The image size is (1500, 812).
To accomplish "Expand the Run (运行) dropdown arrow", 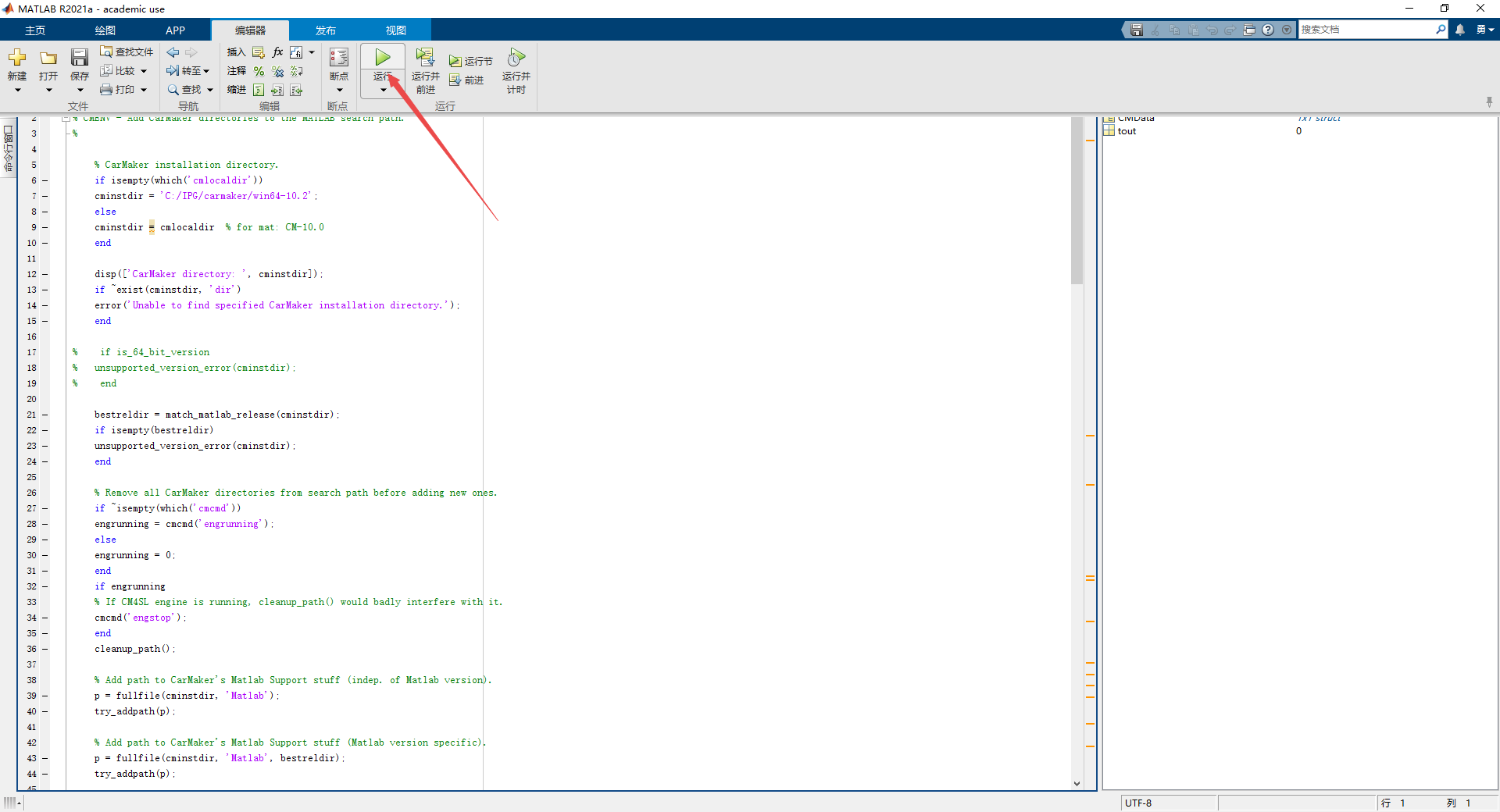I will [x=383, y=90].
